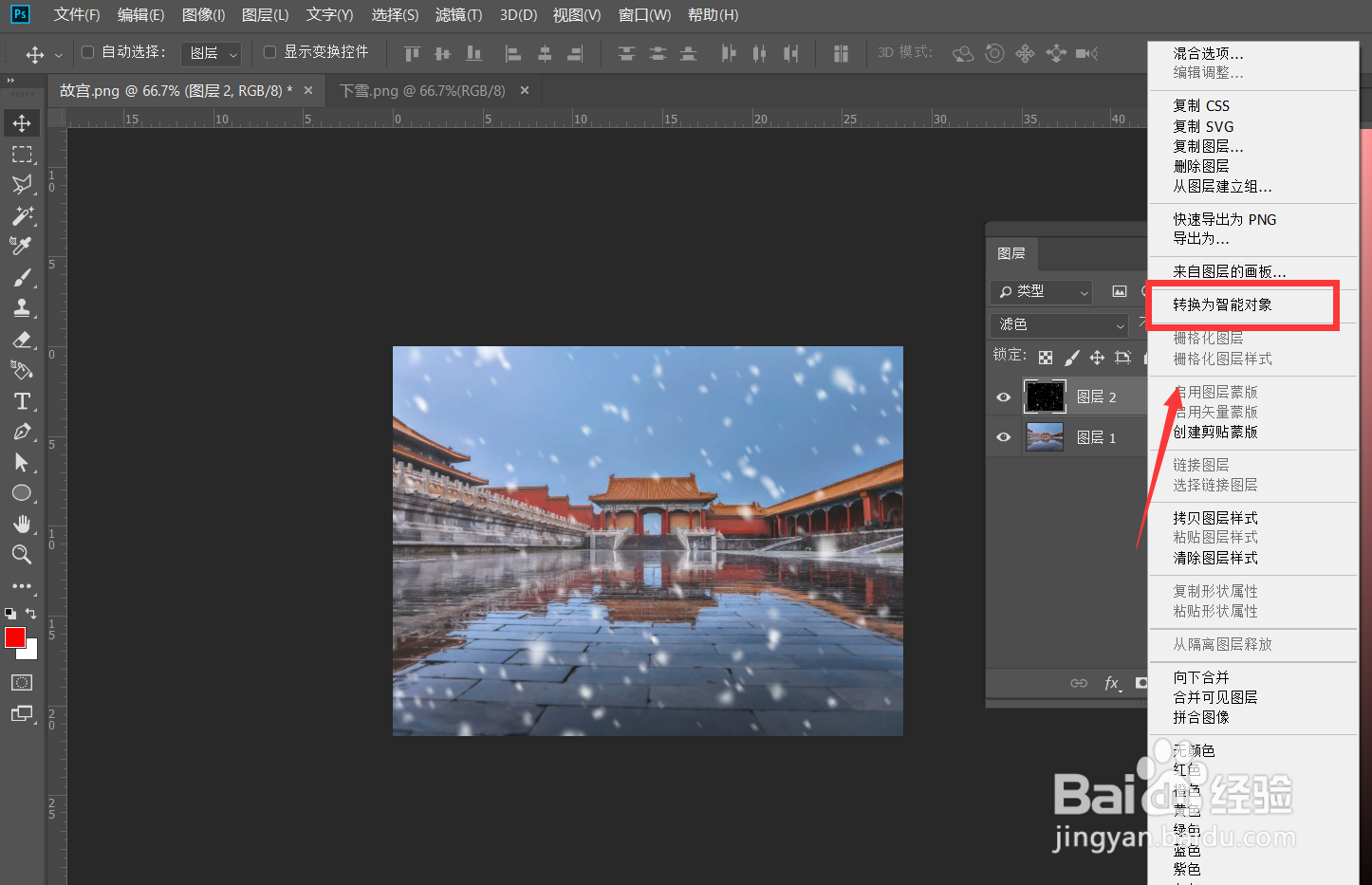
Task: Activate the Brush tool
Action: pyautogui.click(x=22, y=277)
